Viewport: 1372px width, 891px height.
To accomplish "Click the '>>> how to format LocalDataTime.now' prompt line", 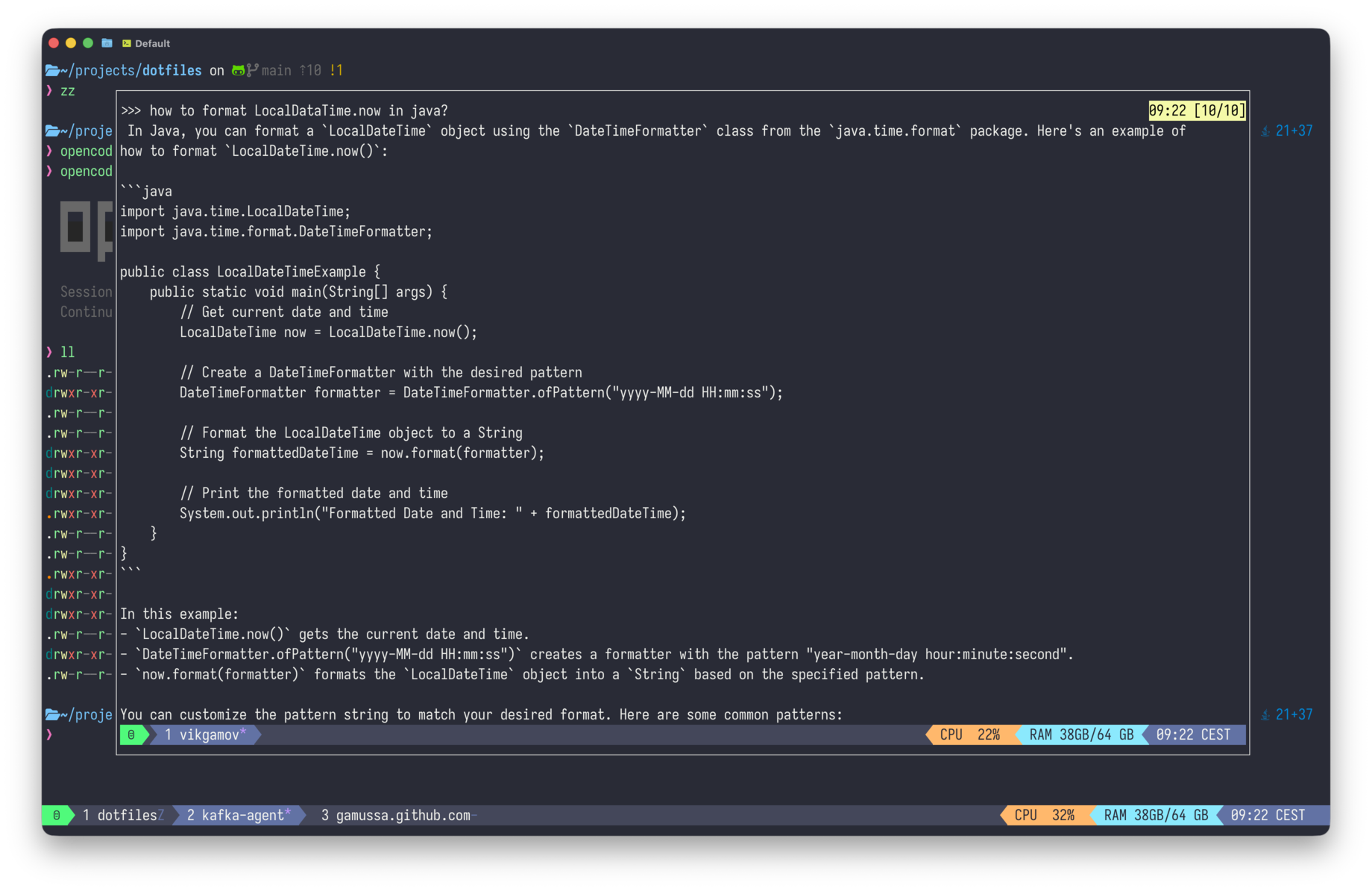I will 284,110.
